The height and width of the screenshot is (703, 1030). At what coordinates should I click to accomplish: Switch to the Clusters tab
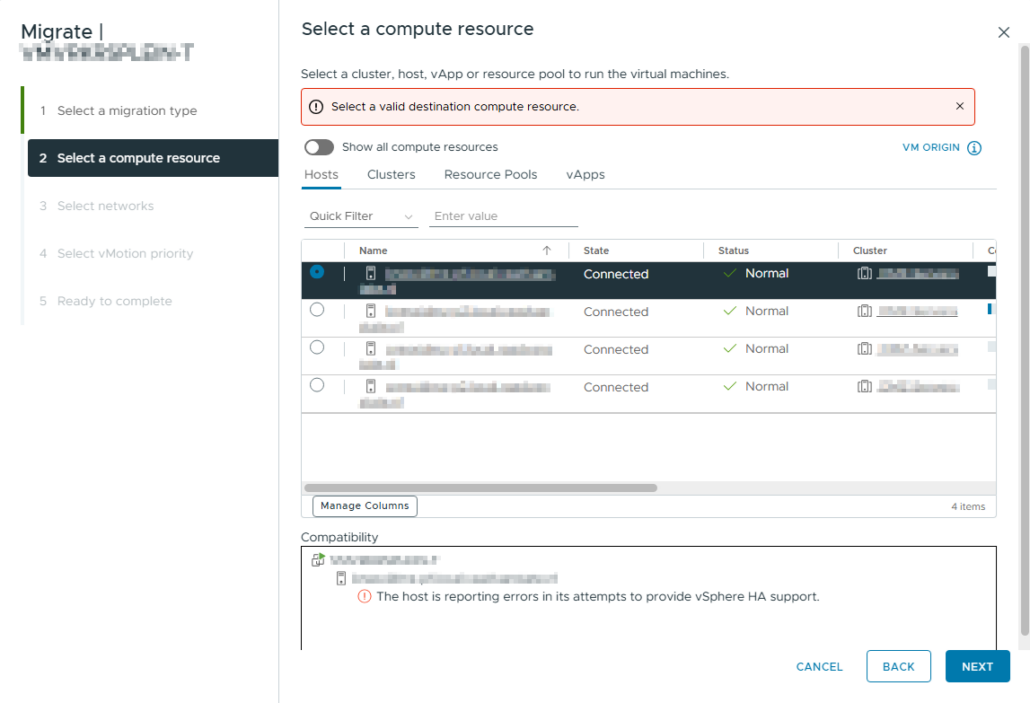pyautogui.click(x=391, y=174)
